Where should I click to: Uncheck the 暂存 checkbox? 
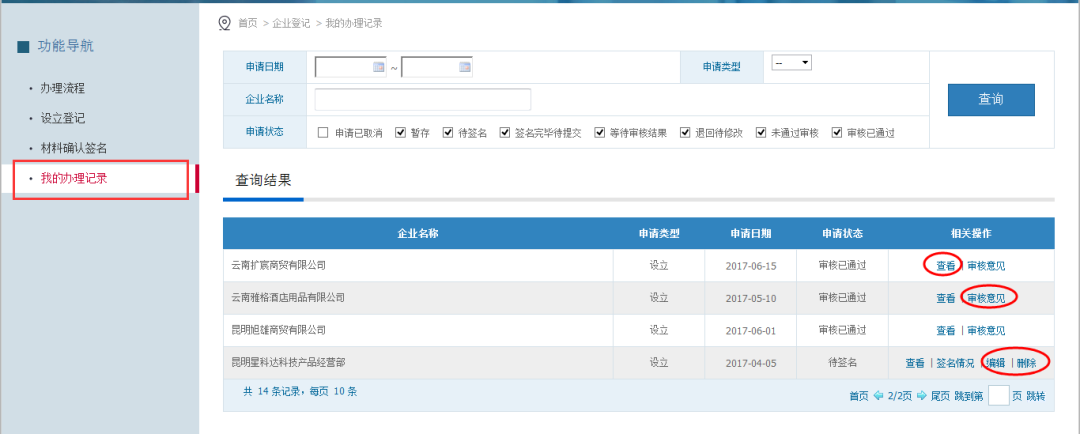400,133
